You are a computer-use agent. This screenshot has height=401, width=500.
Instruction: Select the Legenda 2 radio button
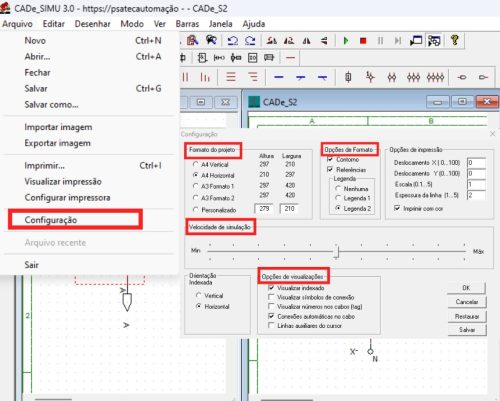338,208
